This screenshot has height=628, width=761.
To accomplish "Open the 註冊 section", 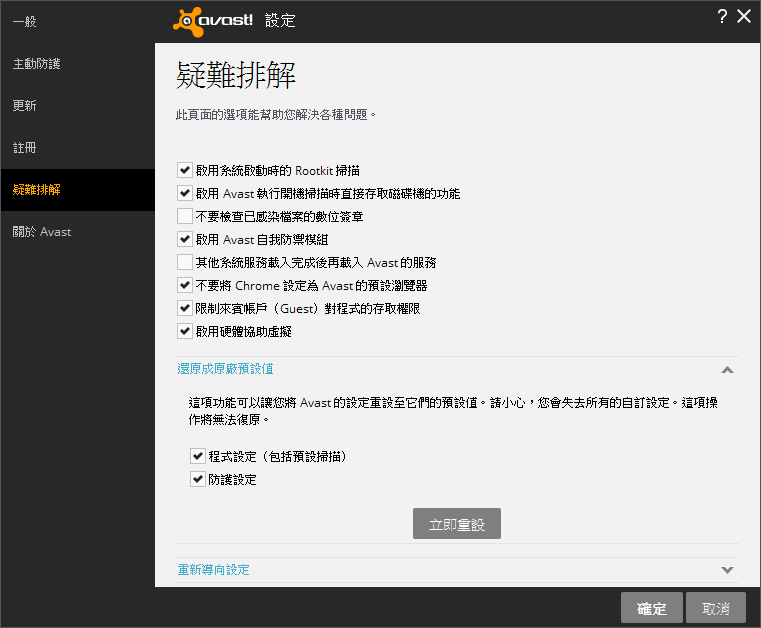I will (x=78, y=148).
